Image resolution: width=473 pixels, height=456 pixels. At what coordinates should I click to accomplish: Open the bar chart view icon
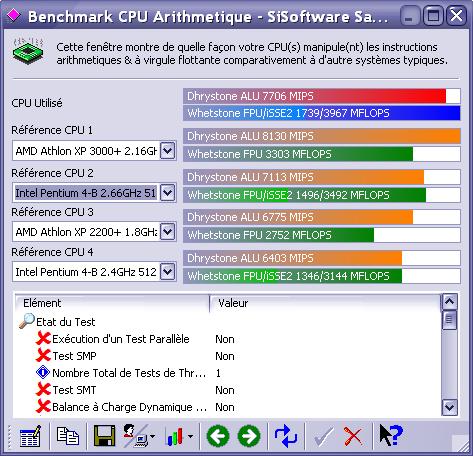click(x=174, y=436)
